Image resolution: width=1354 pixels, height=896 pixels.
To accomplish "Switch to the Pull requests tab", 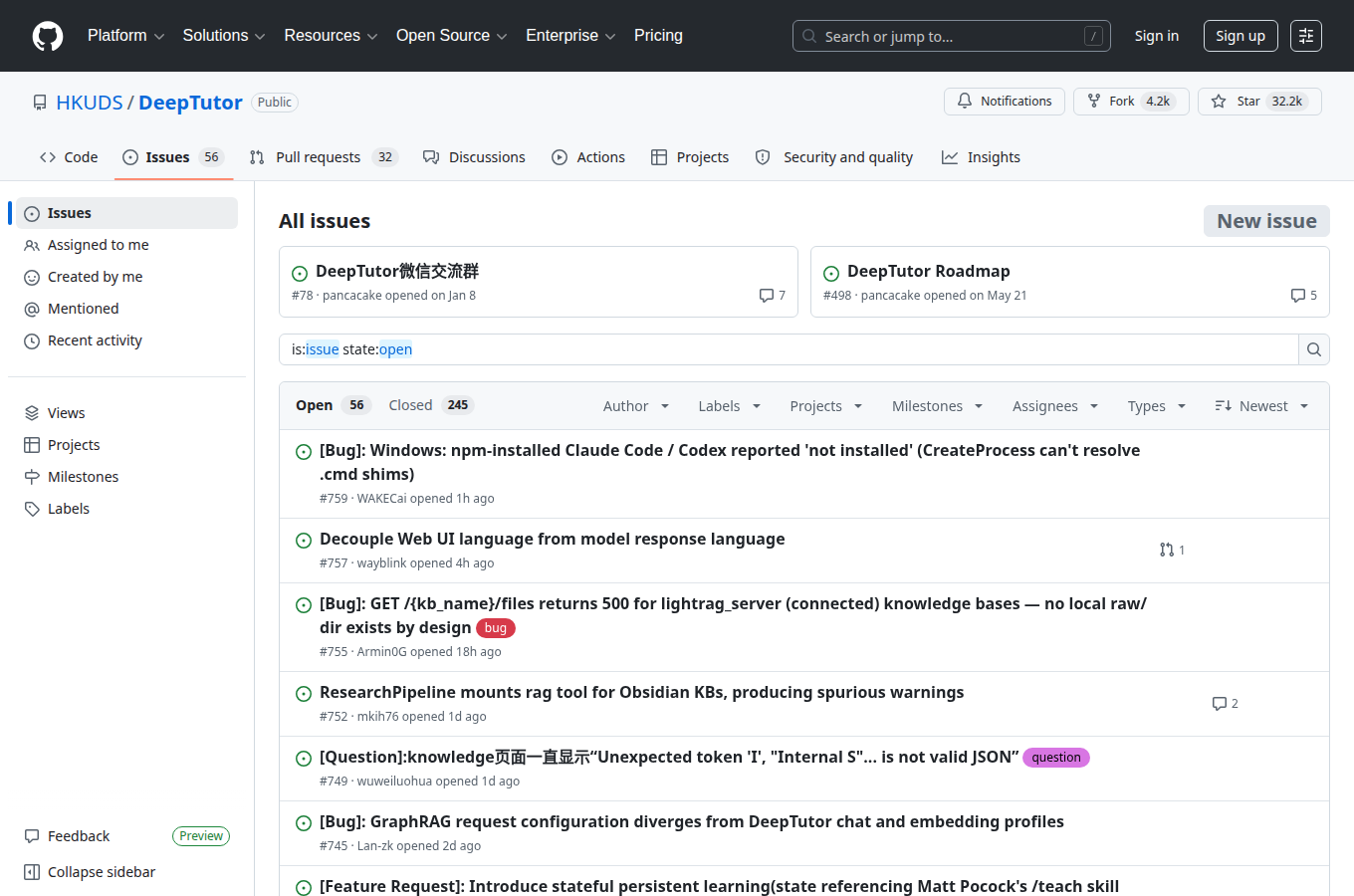I will coord(324,157).
